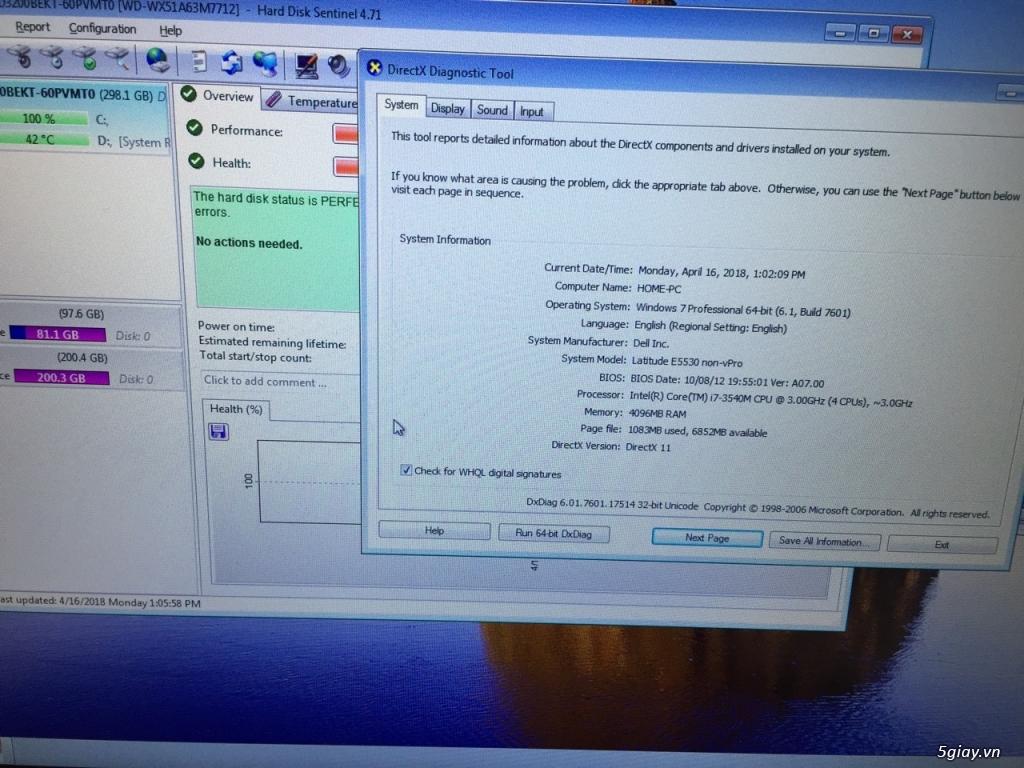Click the globe with monitor toolbar icon

click(x=265, y=63)
